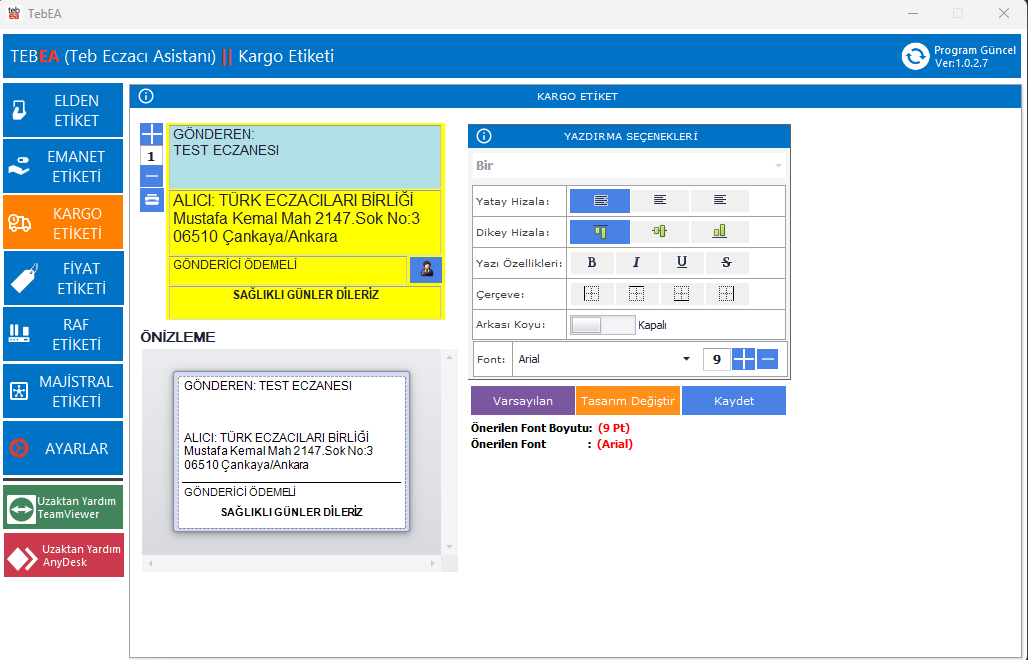Click the Program Güncel refresh icon
Viewport: 1028px width, 660px height.
(915, 56)
